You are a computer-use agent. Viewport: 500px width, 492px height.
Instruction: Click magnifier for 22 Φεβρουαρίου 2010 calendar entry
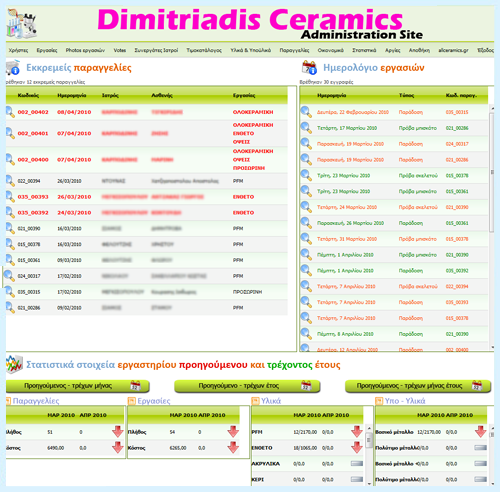306,112
